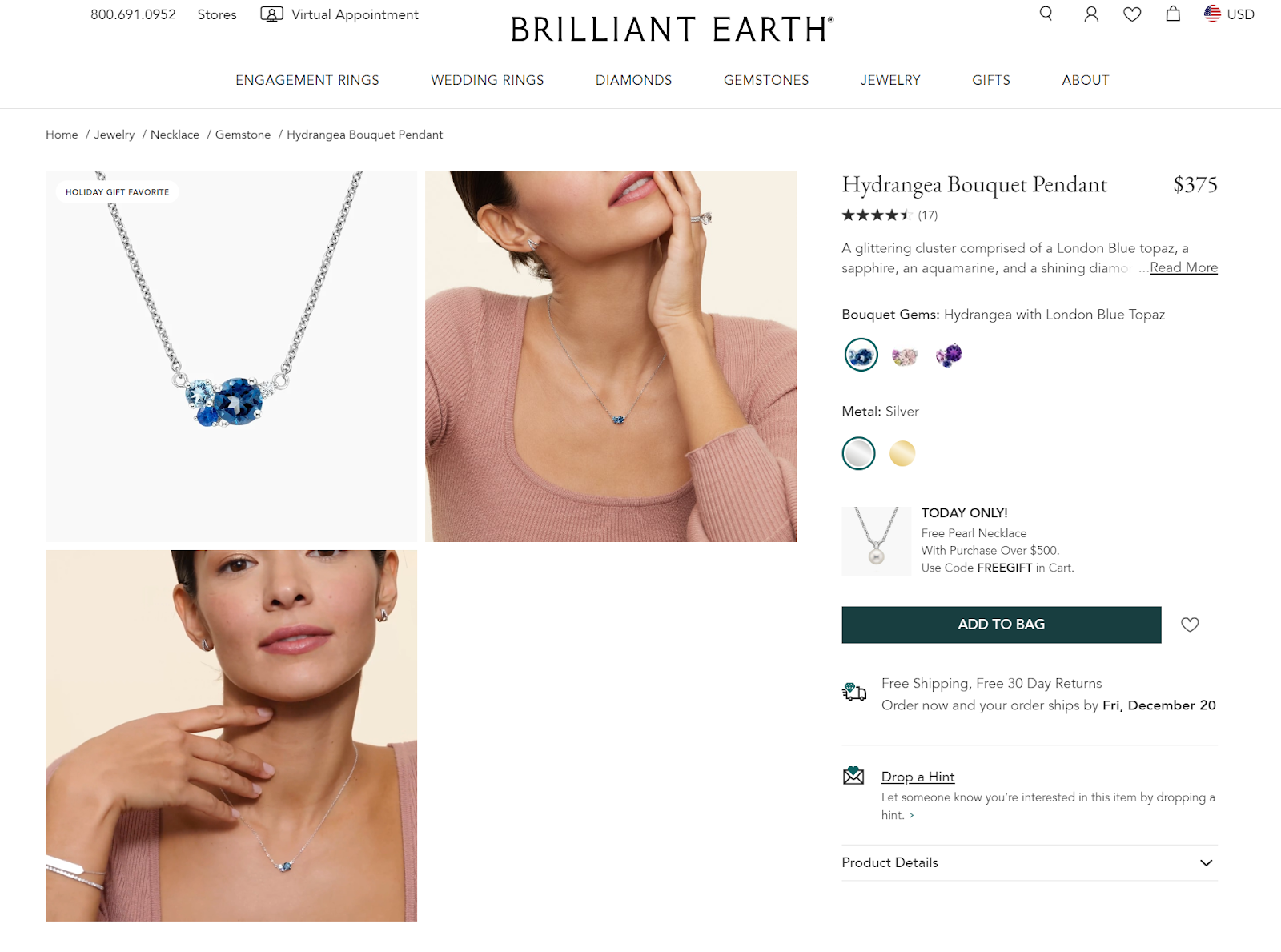Image resolution: width=1281 pixels, height=952 pixels.
Task: Click the free shipping truck icon
Action: pyautogui.click(x=855, y=692)
